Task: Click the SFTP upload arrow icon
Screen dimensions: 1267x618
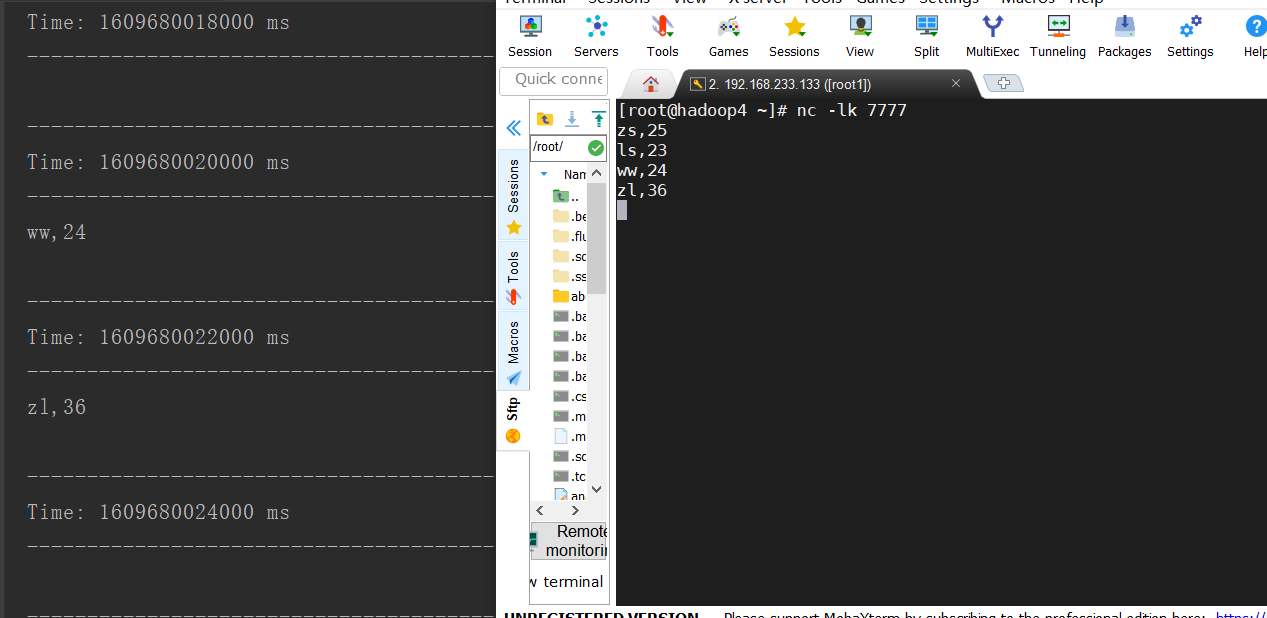Action: pyautogui.click(x=598, y=119)
